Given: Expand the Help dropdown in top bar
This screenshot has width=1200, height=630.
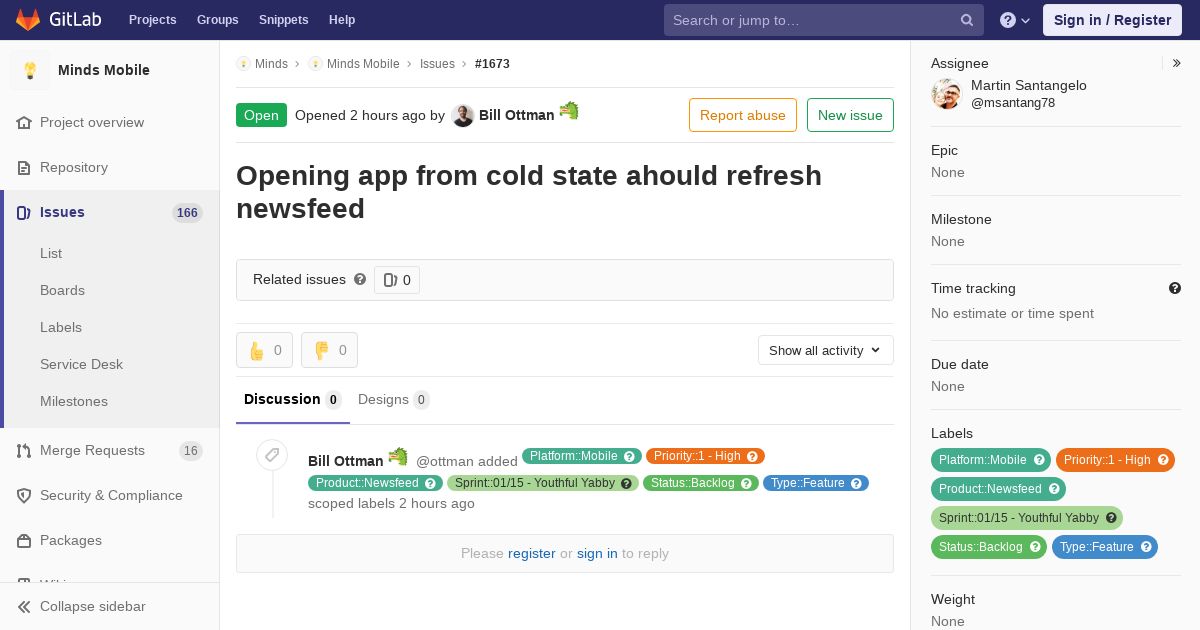Looking at the screenshot, I should (x=1015, y=20).
